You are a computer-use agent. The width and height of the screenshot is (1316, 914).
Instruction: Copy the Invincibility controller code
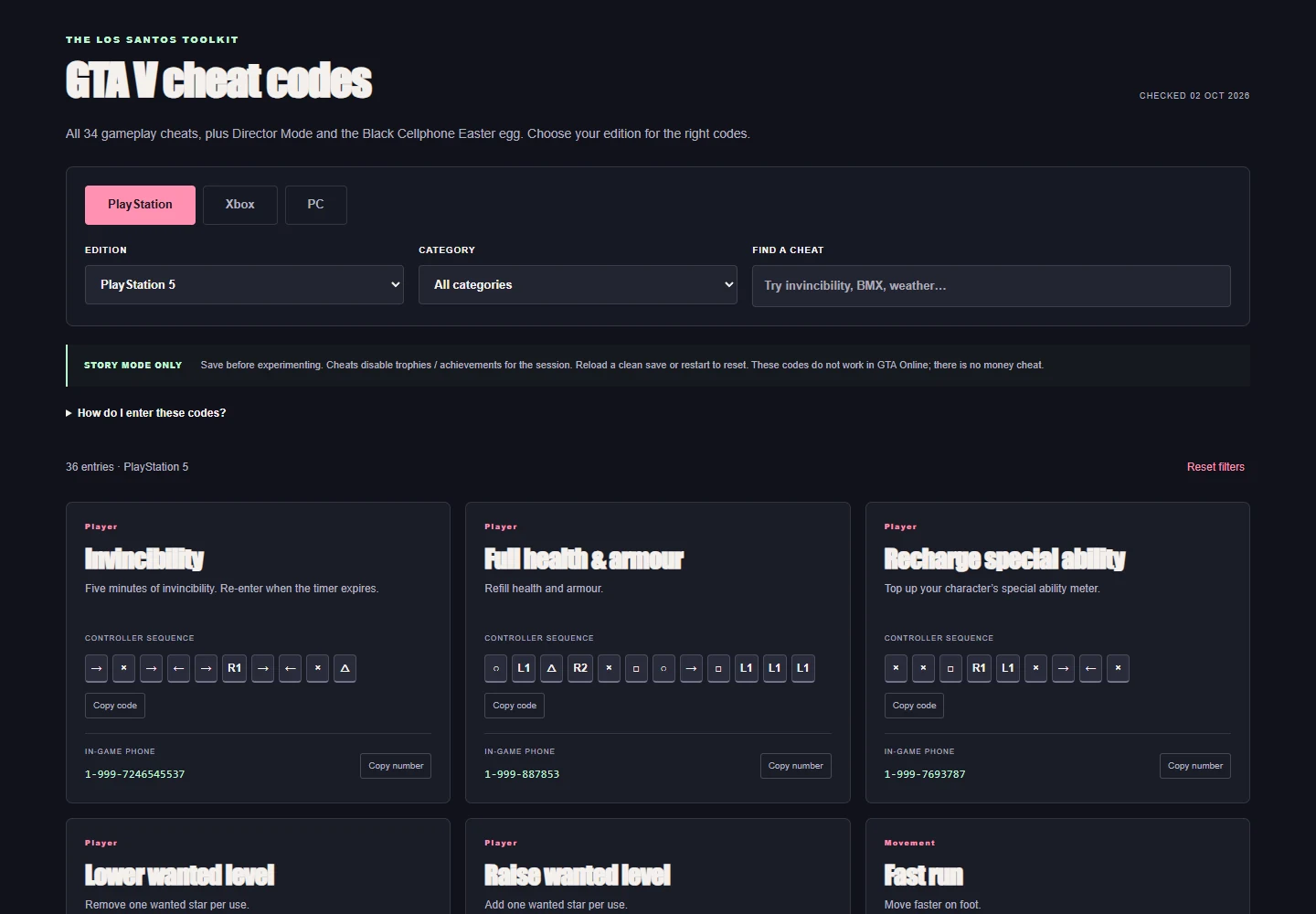tap(115, 706)
